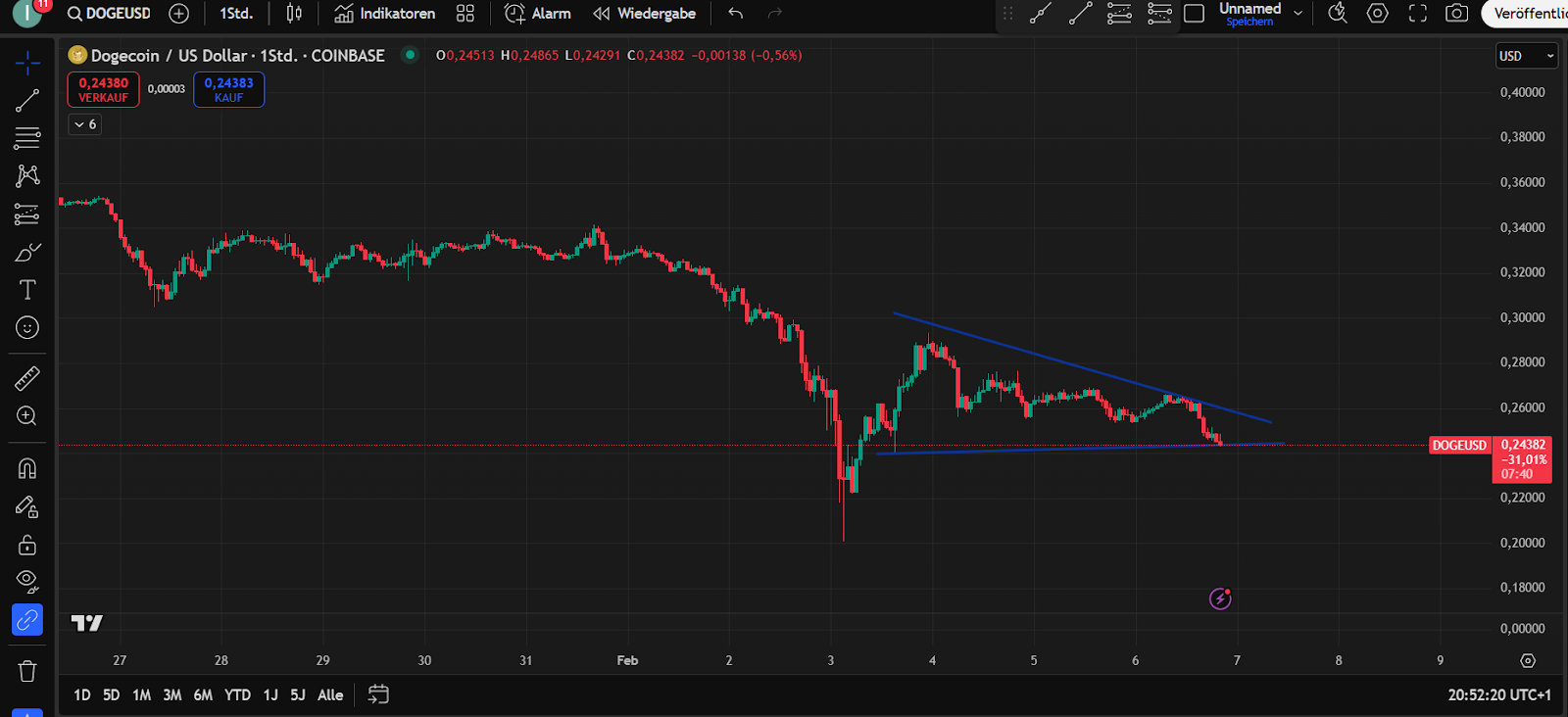Image resolution: width=1568 pixels, height=717 pixels.
Task: Toggle magnet mode on
Action: tap(26, 468)
